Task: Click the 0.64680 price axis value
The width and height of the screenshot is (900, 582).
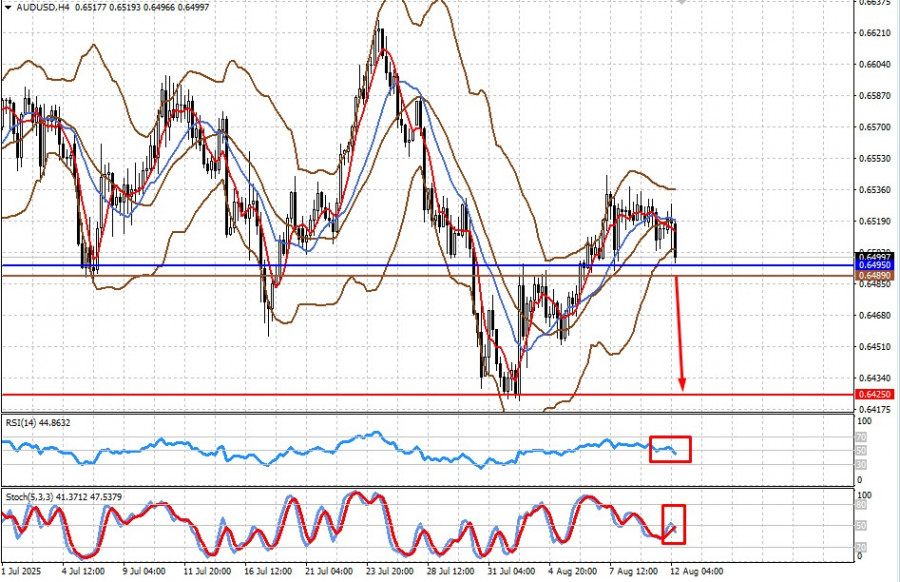Action: pos(875,315)
